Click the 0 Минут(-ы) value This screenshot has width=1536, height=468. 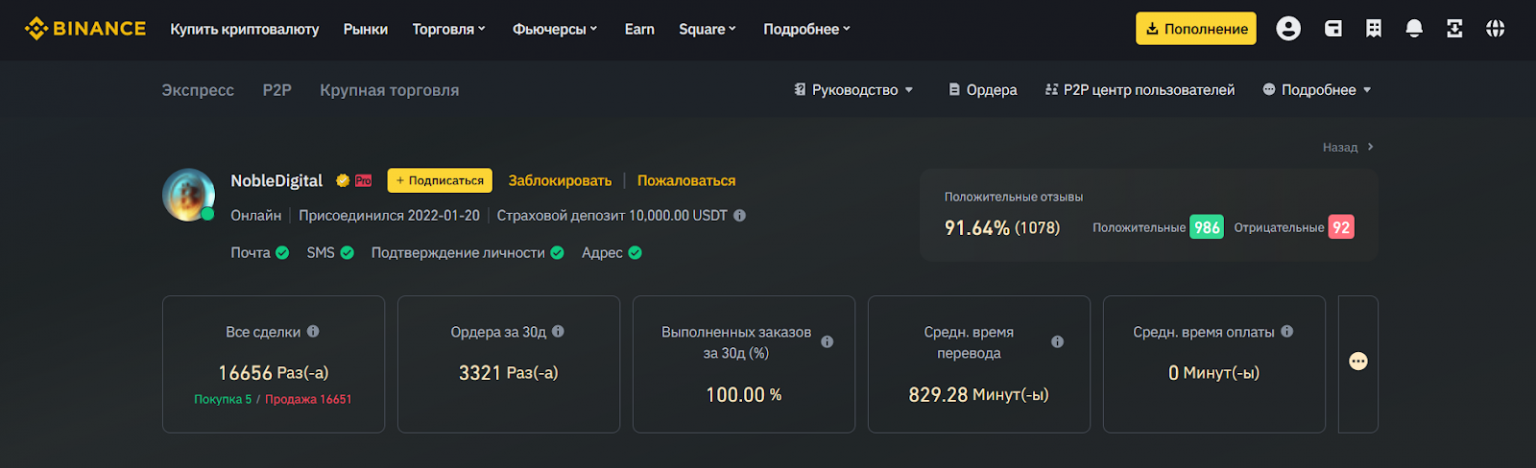(x=1214, y=373)
